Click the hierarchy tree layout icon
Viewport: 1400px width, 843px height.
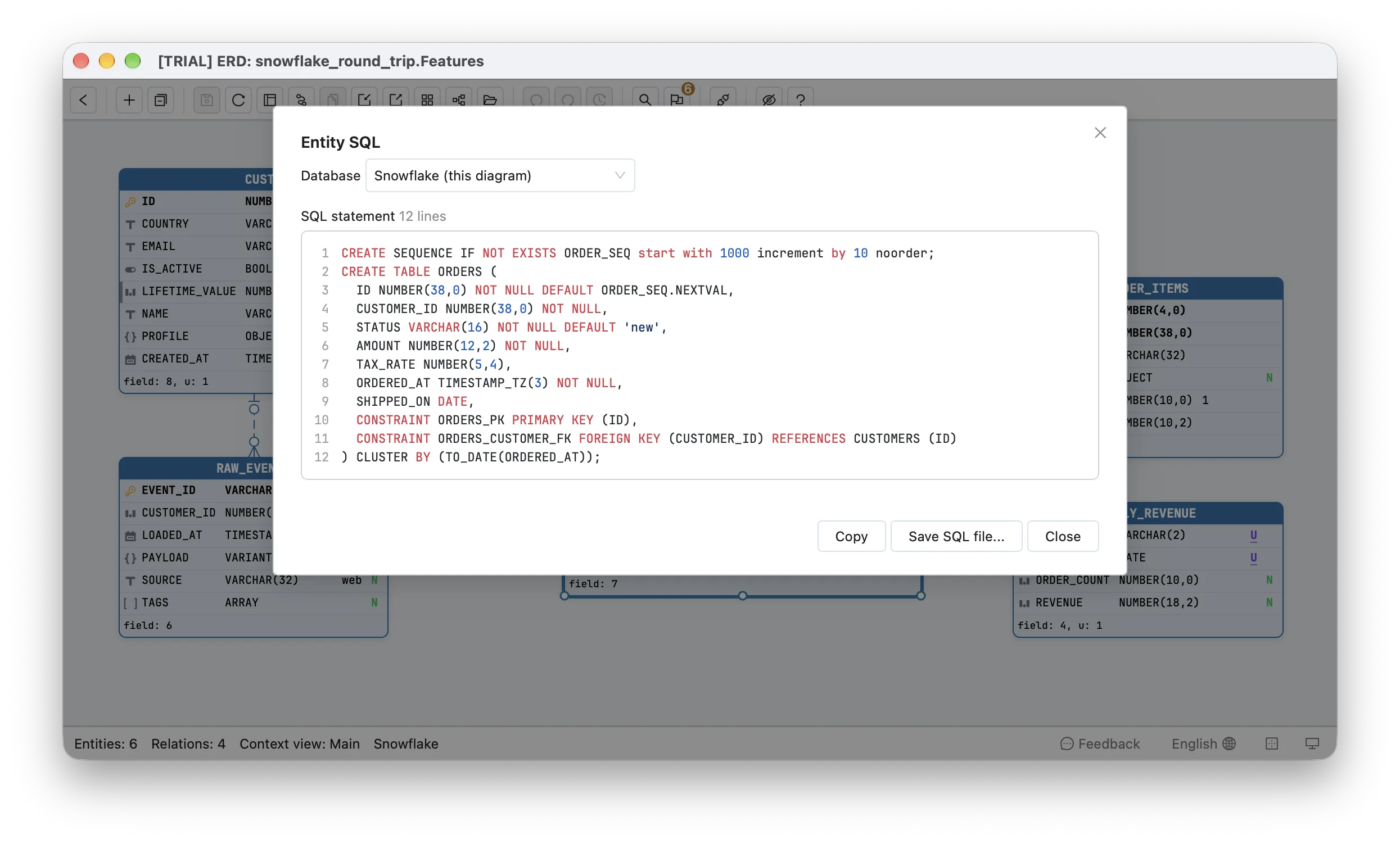click(459, 100)
